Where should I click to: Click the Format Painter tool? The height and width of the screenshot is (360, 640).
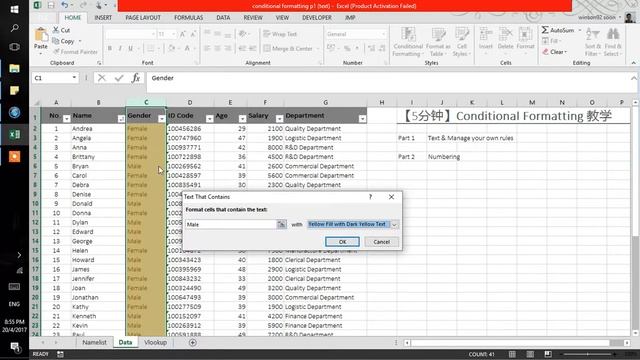(x=75, y=52)
